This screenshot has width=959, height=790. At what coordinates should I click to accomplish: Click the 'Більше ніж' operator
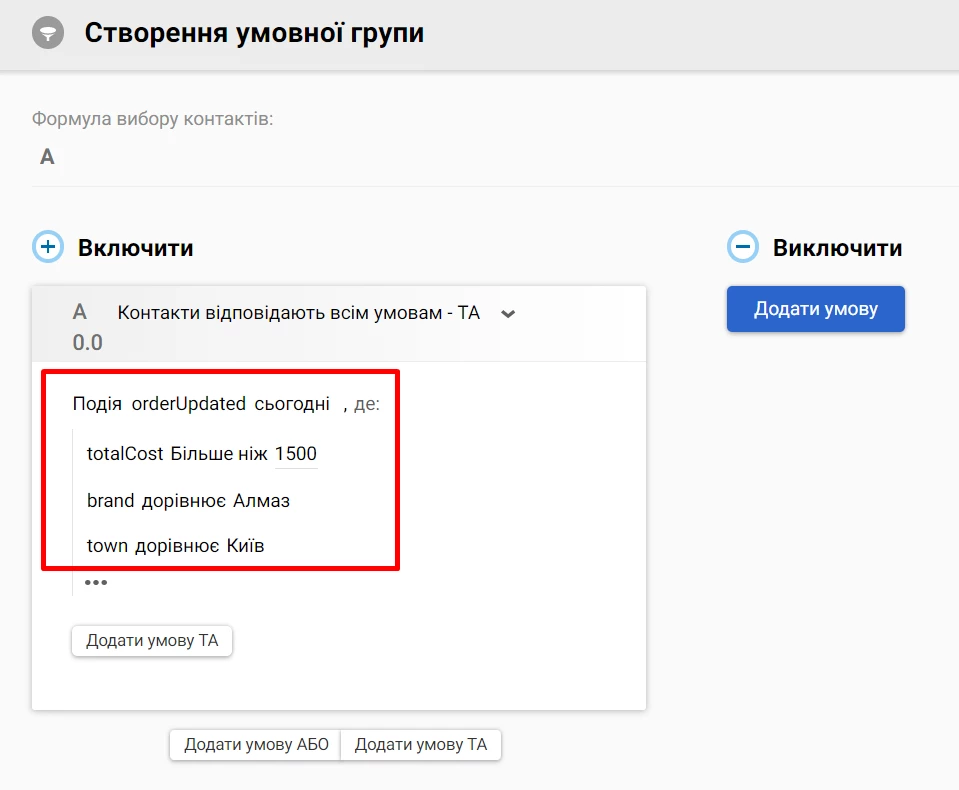click(219, 454)
